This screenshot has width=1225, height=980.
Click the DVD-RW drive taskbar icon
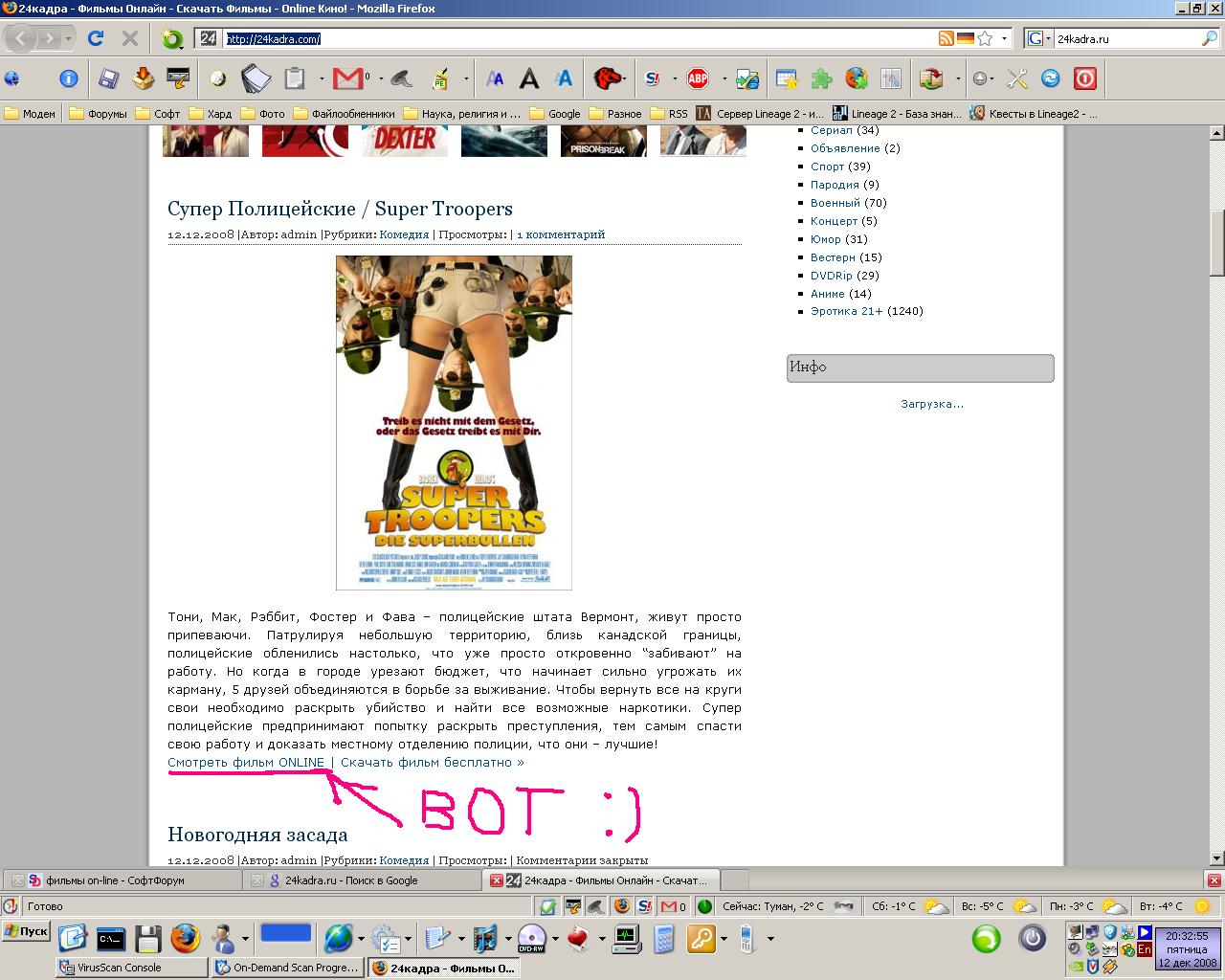pyautogui.click(x=531, y=939)
